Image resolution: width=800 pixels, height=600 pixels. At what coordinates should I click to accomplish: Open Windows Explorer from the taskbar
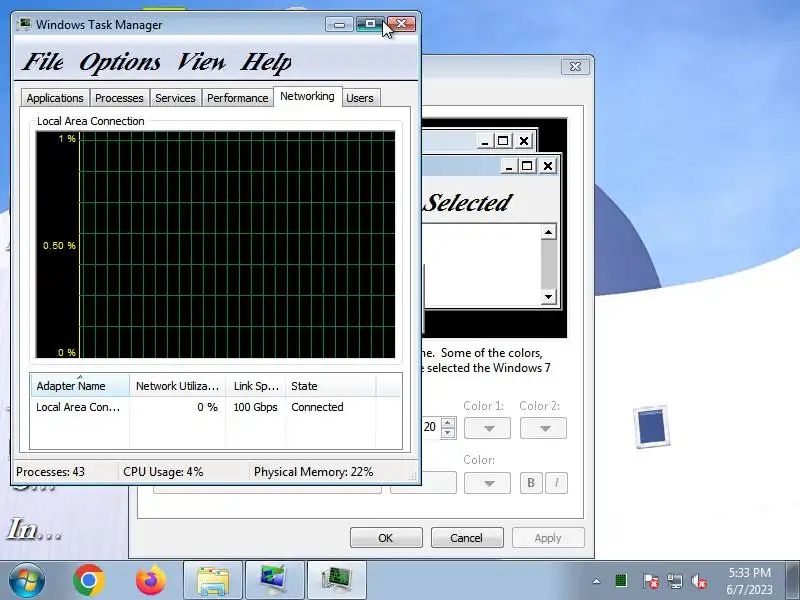pyautogui.click(x=213, y=580)
